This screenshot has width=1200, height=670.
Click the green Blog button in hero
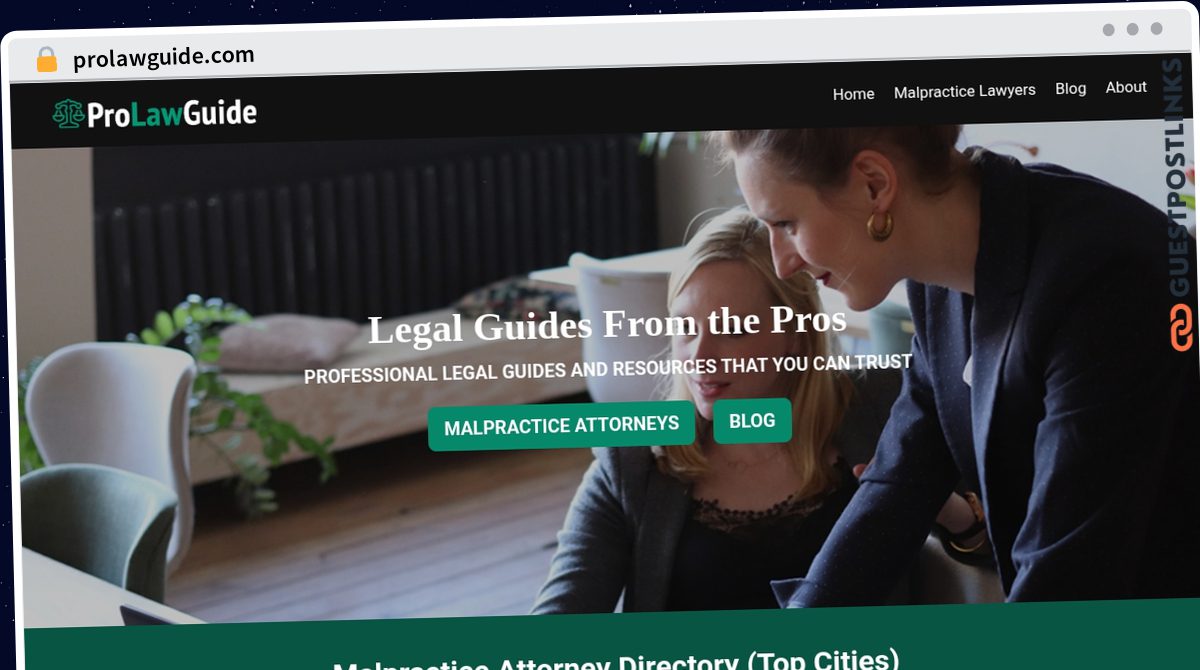(752, 421)
